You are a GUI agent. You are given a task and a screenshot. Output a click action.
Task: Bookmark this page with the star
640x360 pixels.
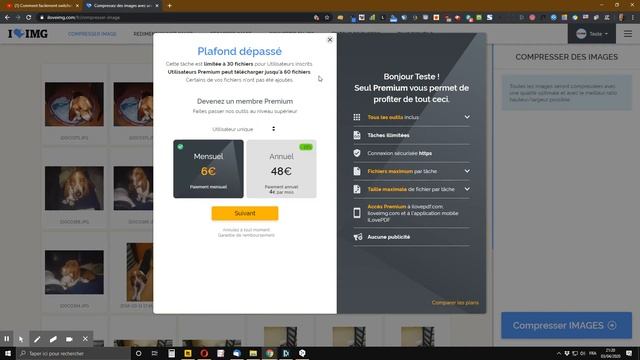pyautogui.click(x=327, y=18)
